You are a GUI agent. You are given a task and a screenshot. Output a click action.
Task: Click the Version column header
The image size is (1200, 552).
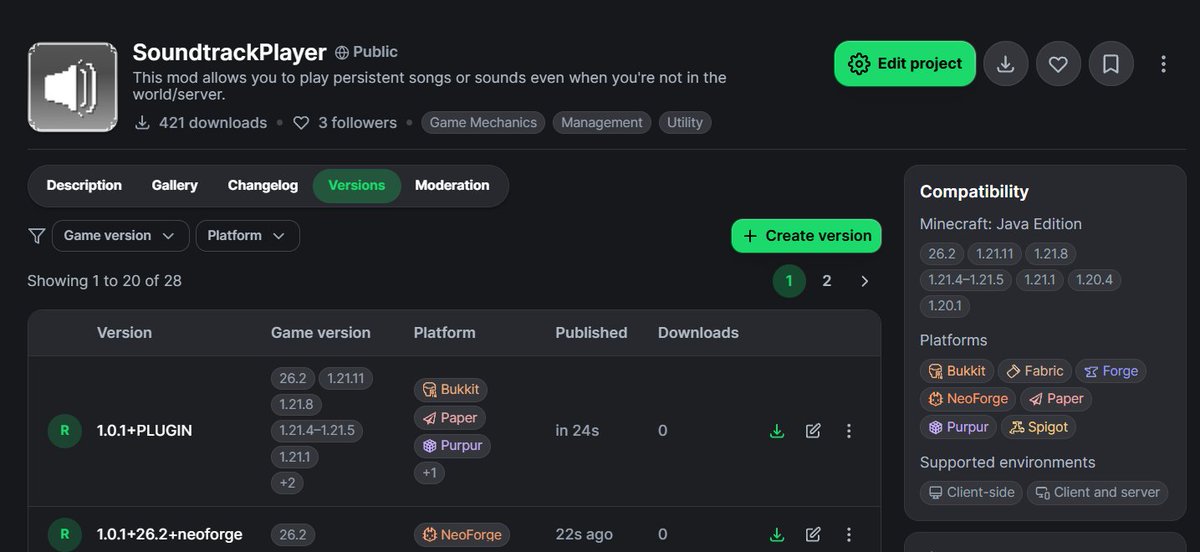point(124,333)
